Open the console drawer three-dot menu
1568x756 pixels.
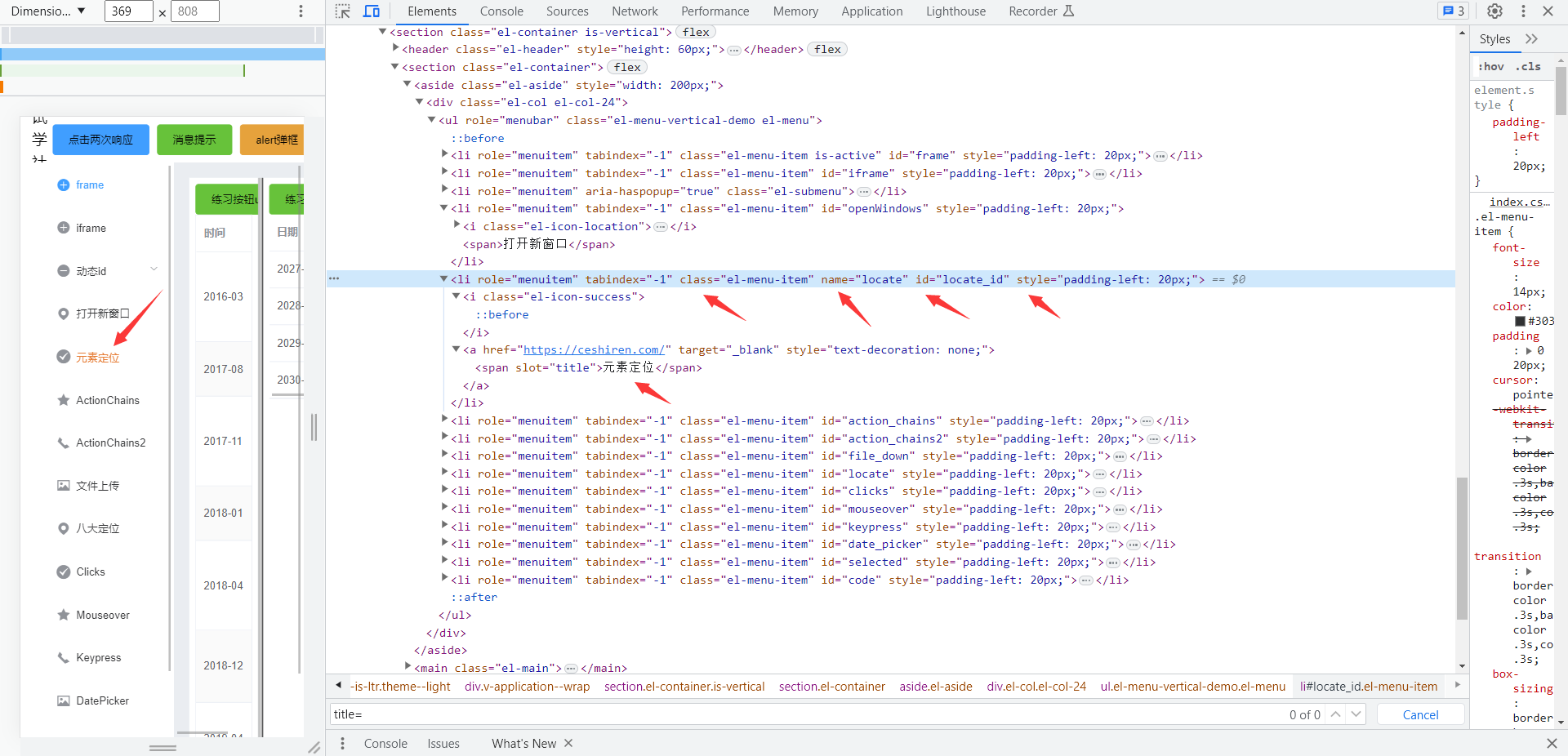pos(342,743)
